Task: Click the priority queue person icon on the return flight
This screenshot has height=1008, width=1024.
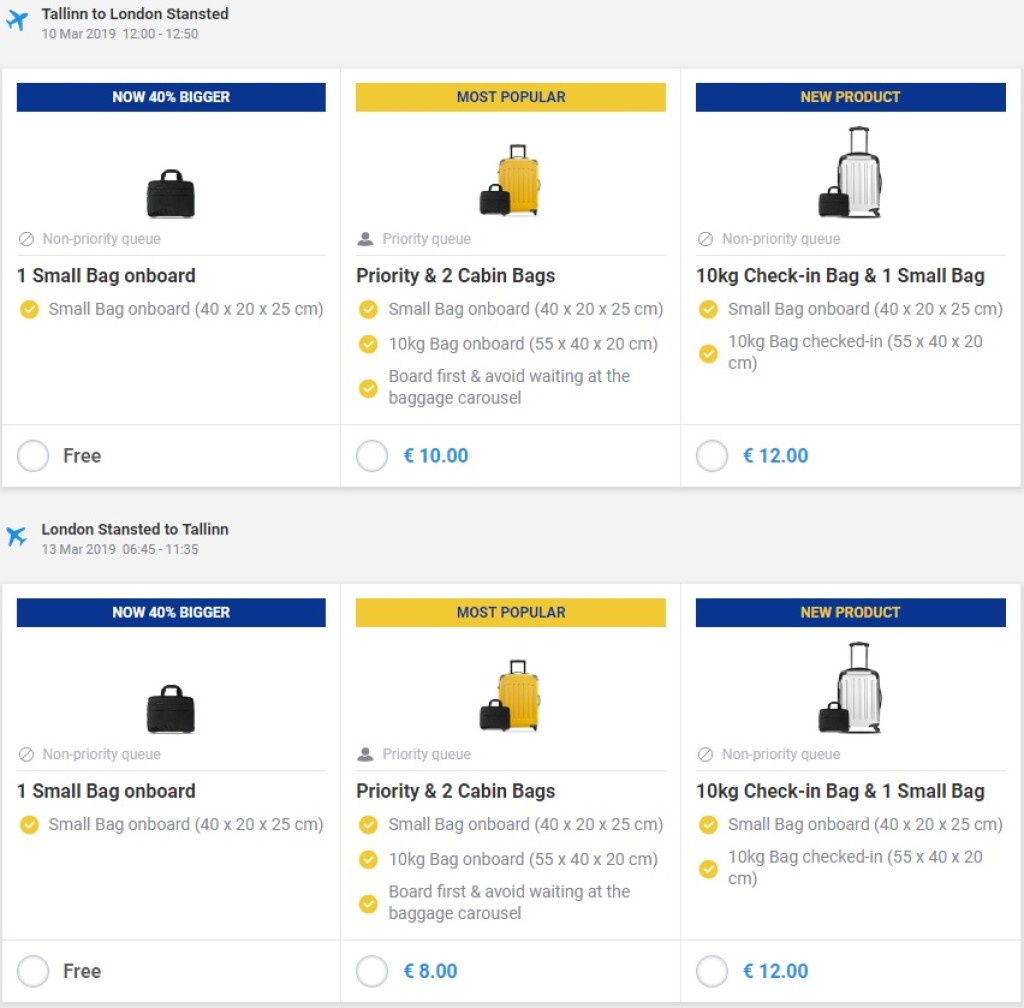Action: (x=366, y=754)
